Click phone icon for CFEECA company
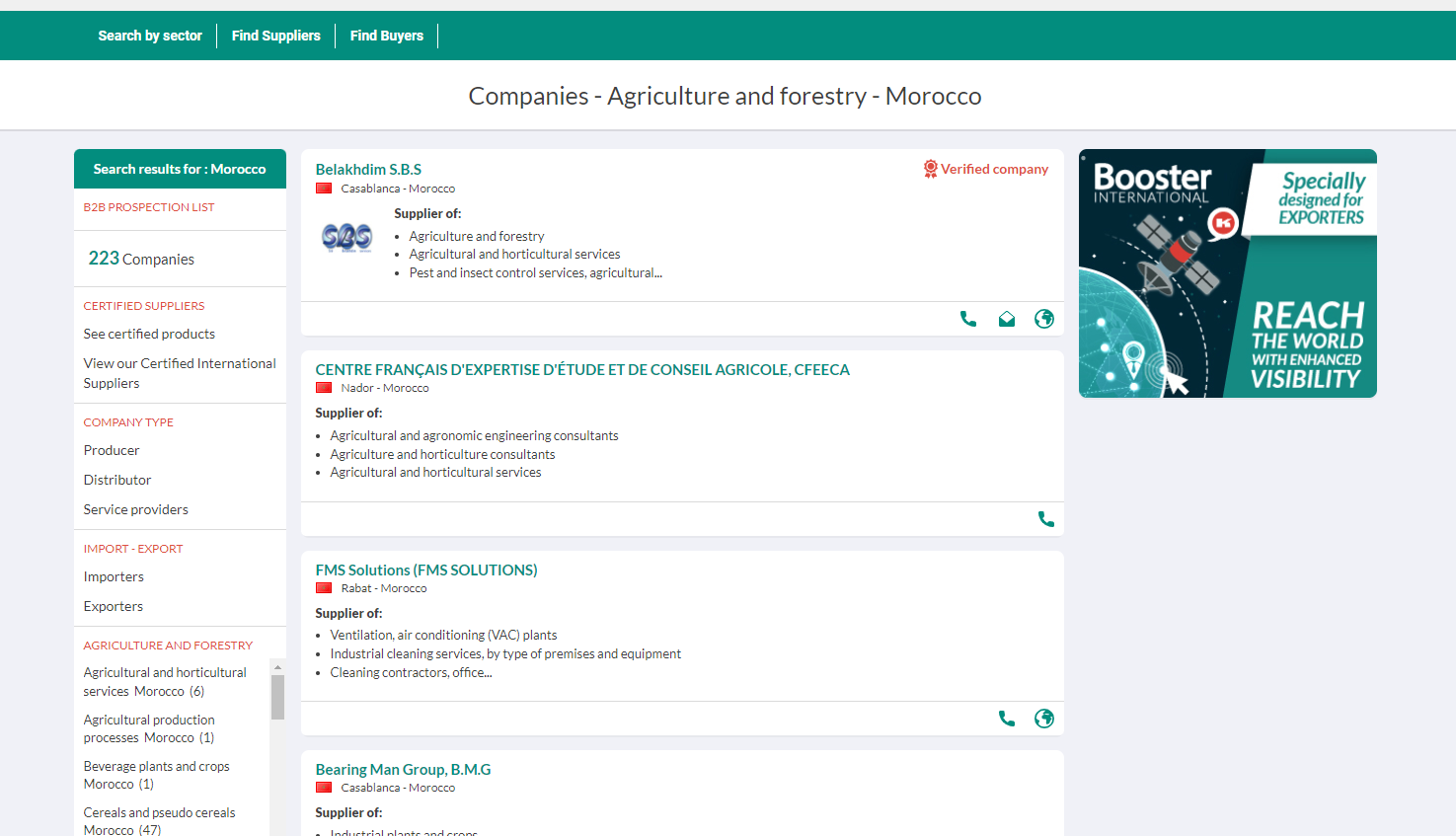 (1046, 519)
